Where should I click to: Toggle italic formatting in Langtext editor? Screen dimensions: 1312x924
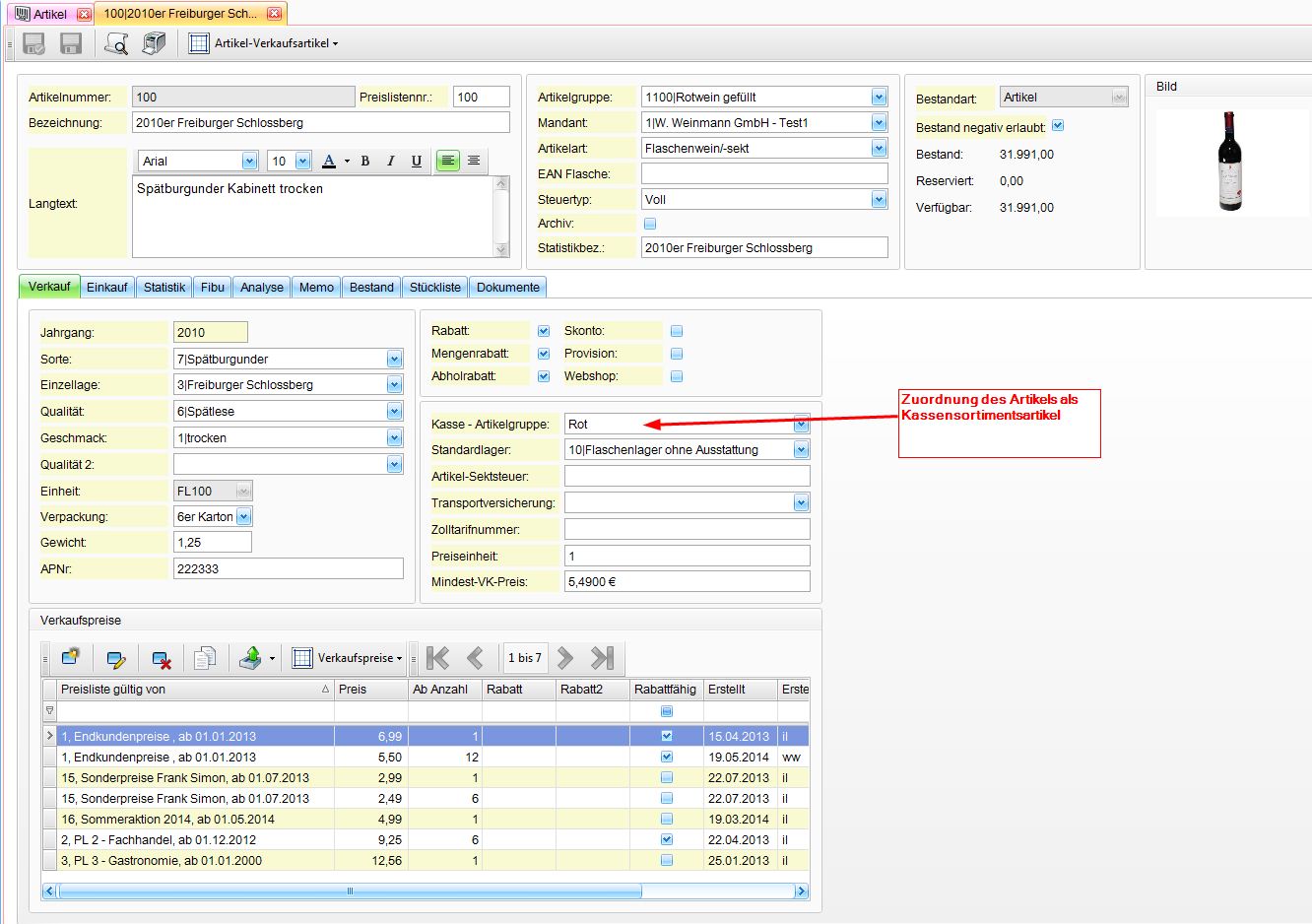(x=391, y=161)
